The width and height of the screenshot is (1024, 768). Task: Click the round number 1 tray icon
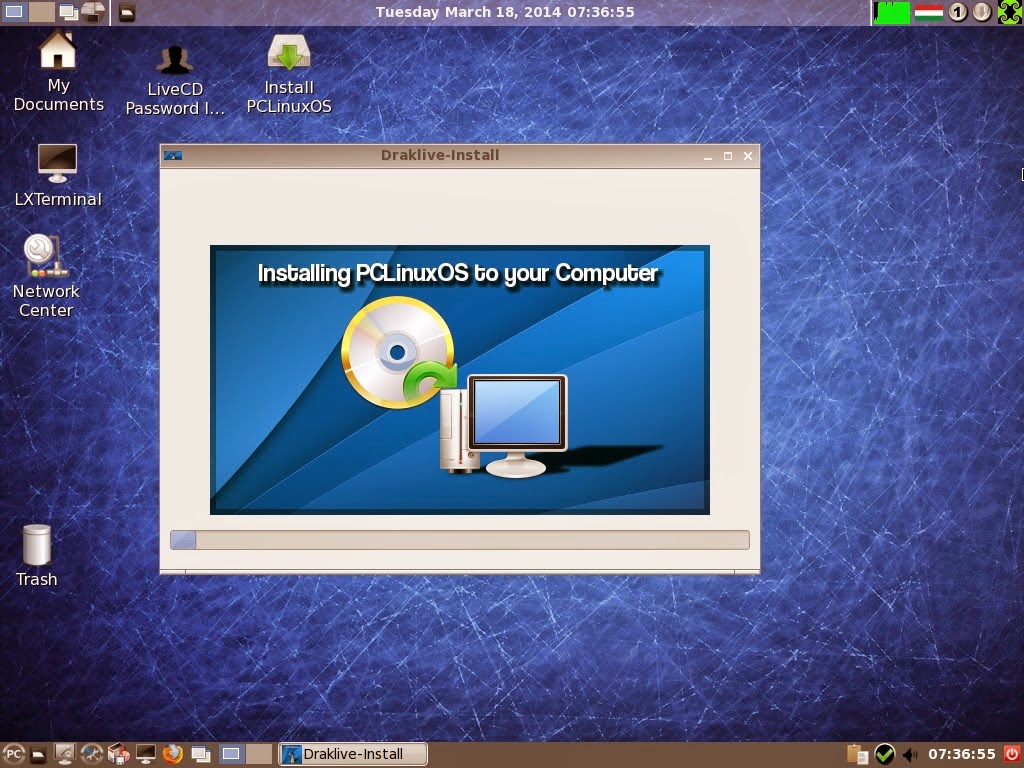(958, 12)
